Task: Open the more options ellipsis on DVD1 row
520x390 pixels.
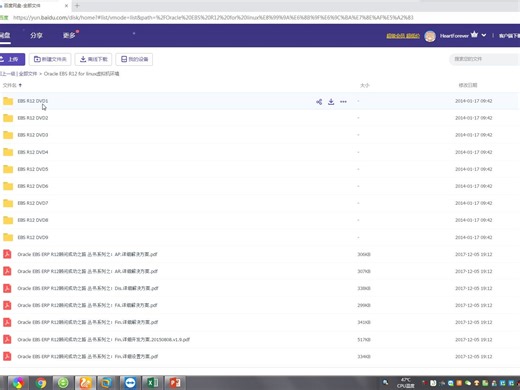Action: tap(343, 102)
